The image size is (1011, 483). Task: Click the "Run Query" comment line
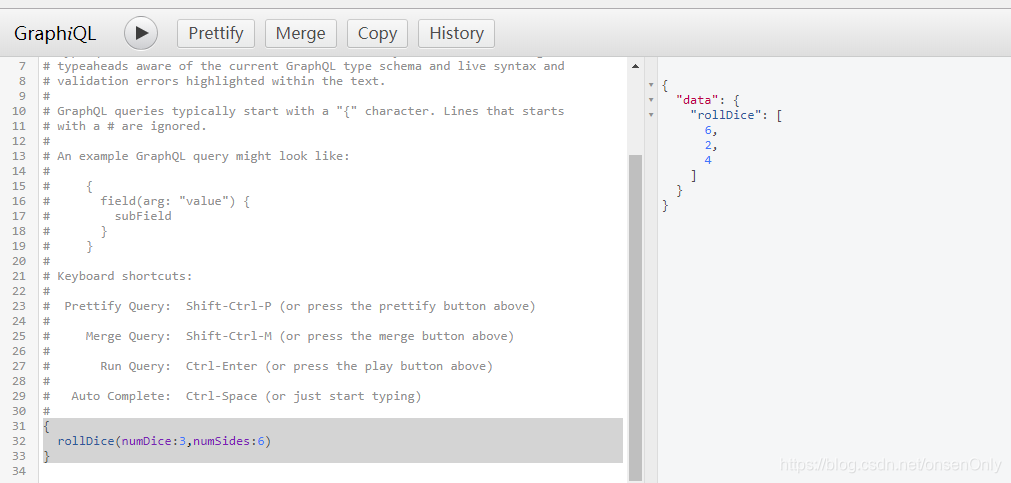point(268,366)
